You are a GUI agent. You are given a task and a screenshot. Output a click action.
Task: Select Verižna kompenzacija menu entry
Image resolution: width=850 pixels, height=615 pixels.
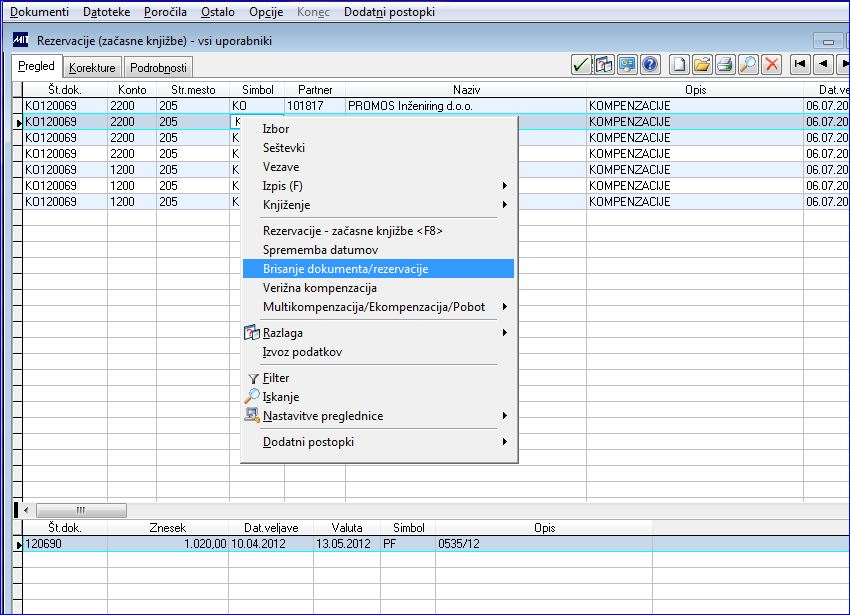pyautogui.click(x=319, y=288)
